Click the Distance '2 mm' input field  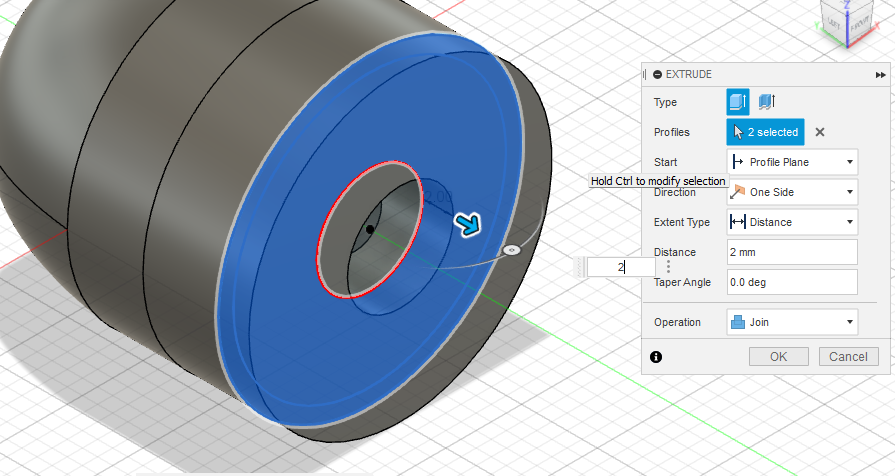pos(792,252)
